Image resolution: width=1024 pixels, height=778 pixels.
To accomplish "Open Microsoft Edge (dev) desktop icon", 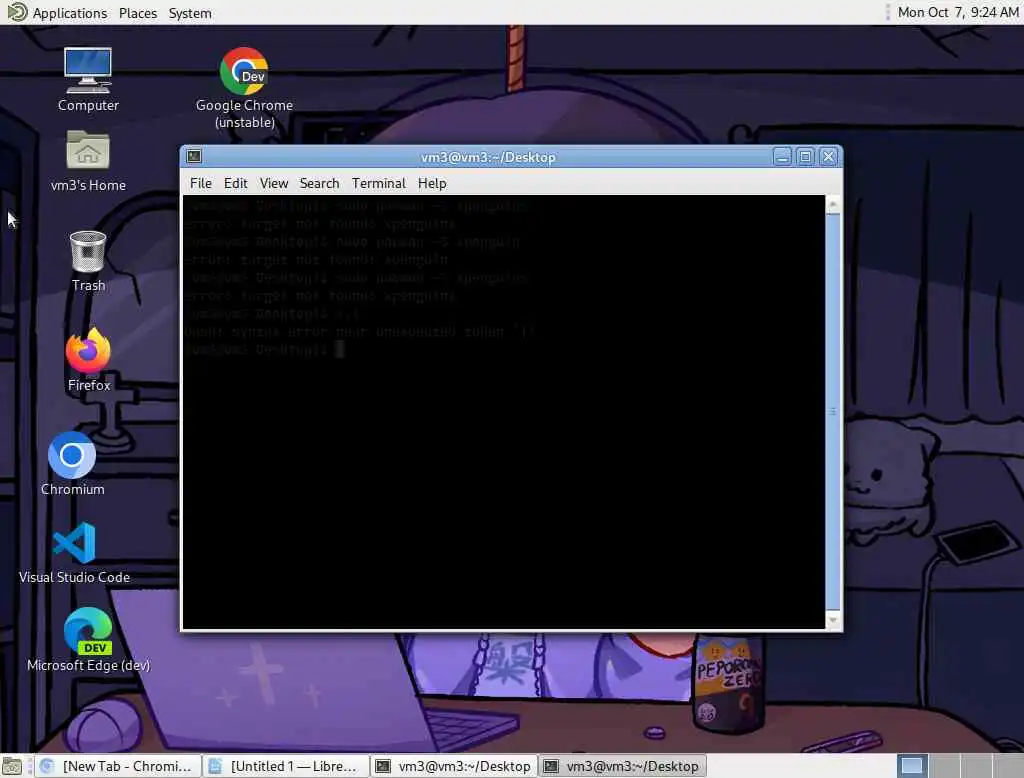I will click(x=88, y=640).
